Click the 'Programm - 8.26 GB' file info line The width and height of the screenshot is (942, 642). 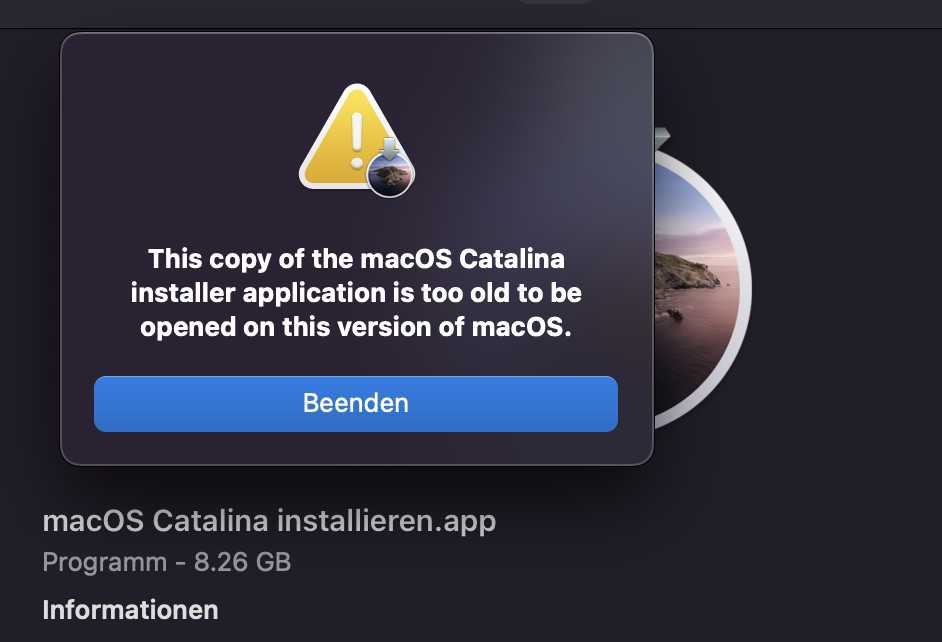click(166, 562)
